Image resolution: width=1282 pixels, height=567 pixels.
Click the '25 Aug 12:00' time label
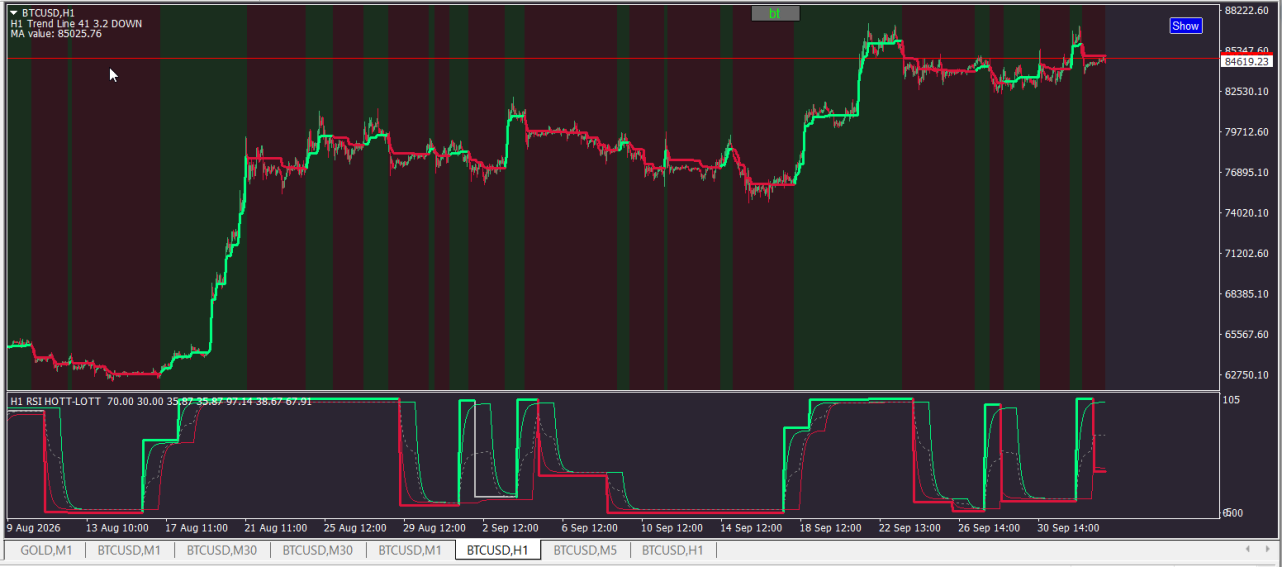pos(354,527)
